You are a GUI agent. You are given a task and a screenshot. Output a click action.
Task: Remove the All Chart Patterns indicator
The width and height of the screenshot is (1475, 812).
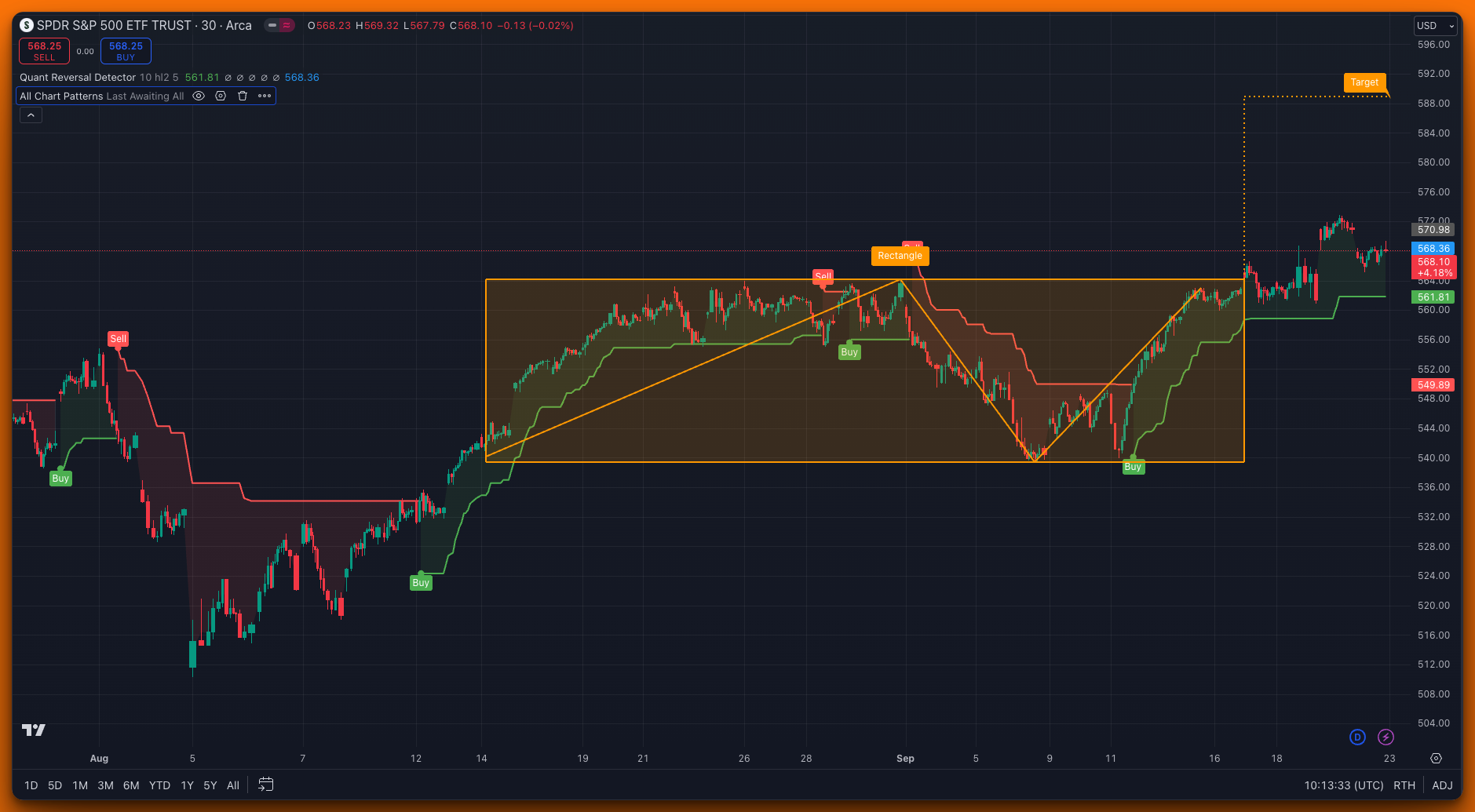(243, 96)
